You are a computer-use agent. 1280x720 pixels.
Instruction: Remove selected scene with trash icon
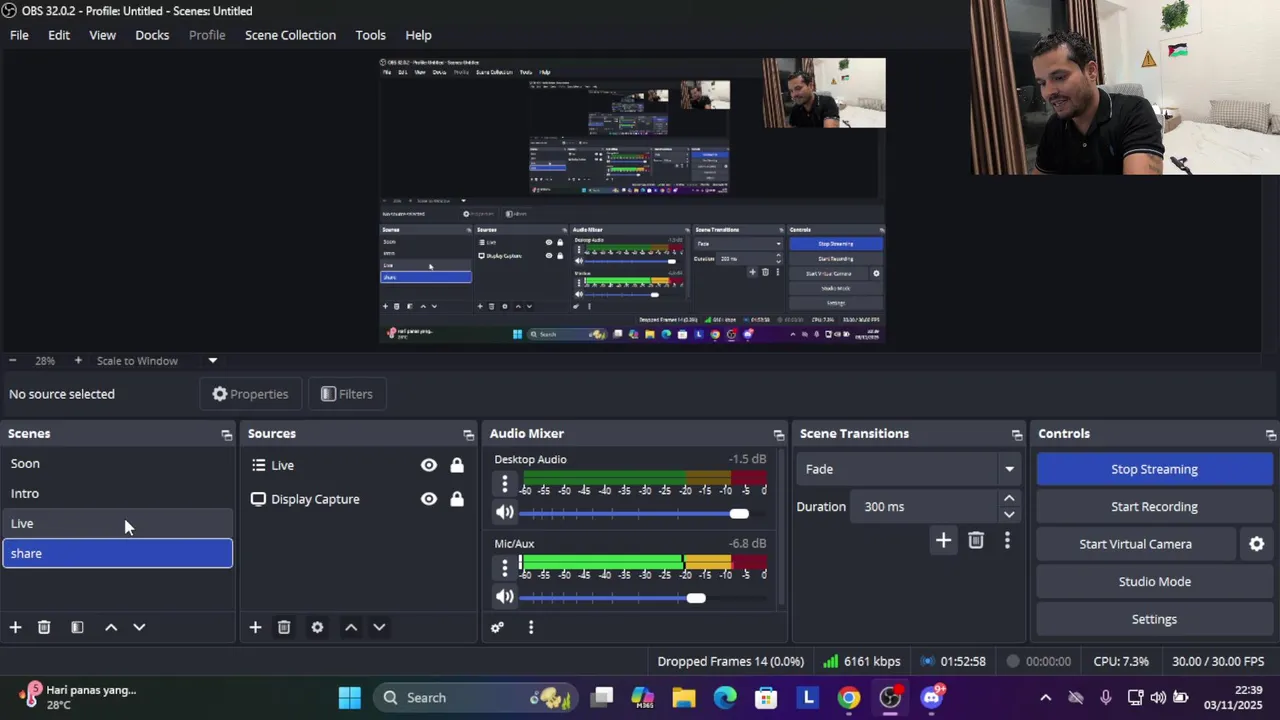[44, 627]
